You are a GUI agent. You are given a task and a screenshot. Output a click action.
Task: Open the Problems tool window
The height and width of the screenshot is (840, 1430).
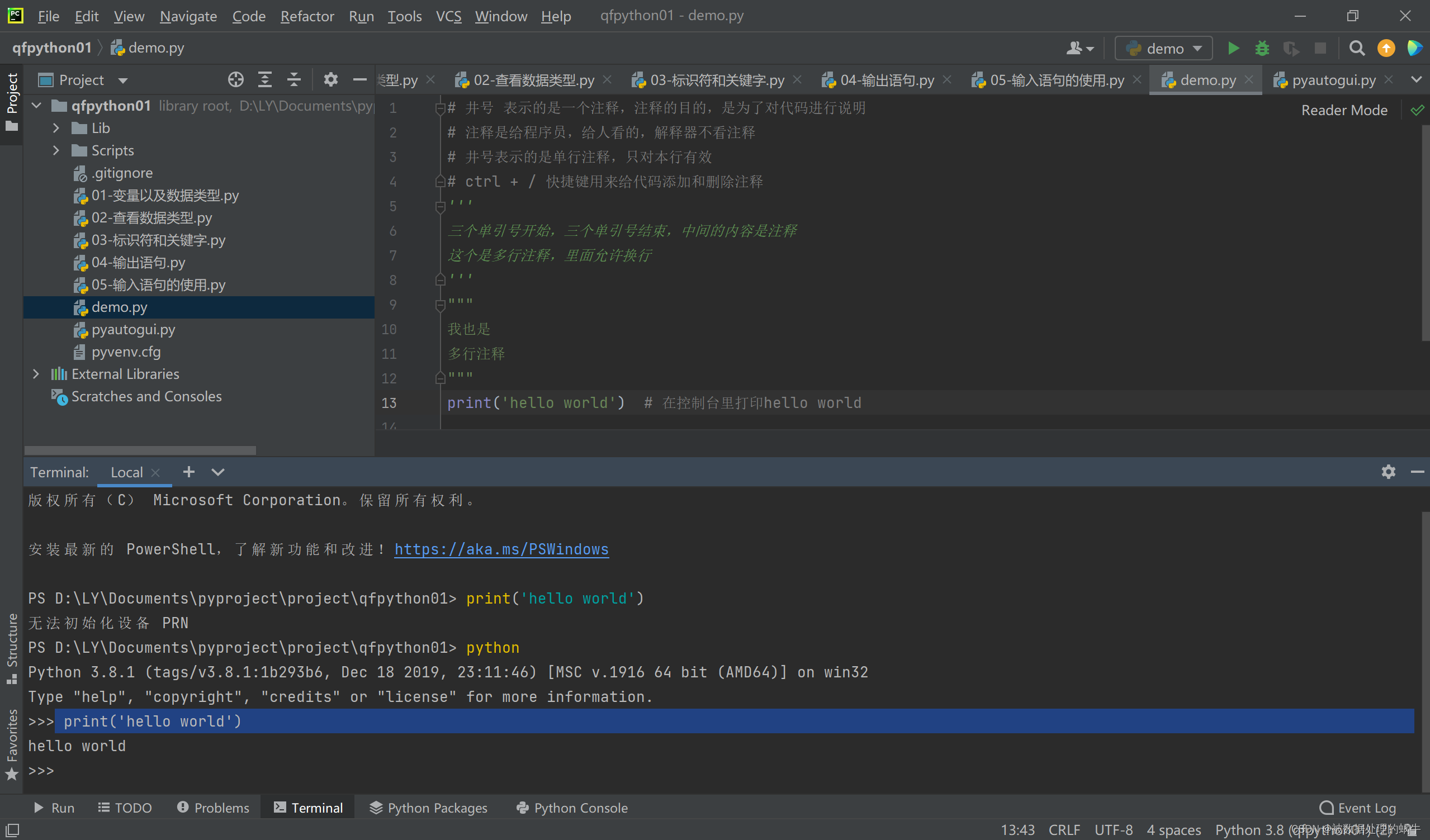(214, 807)
